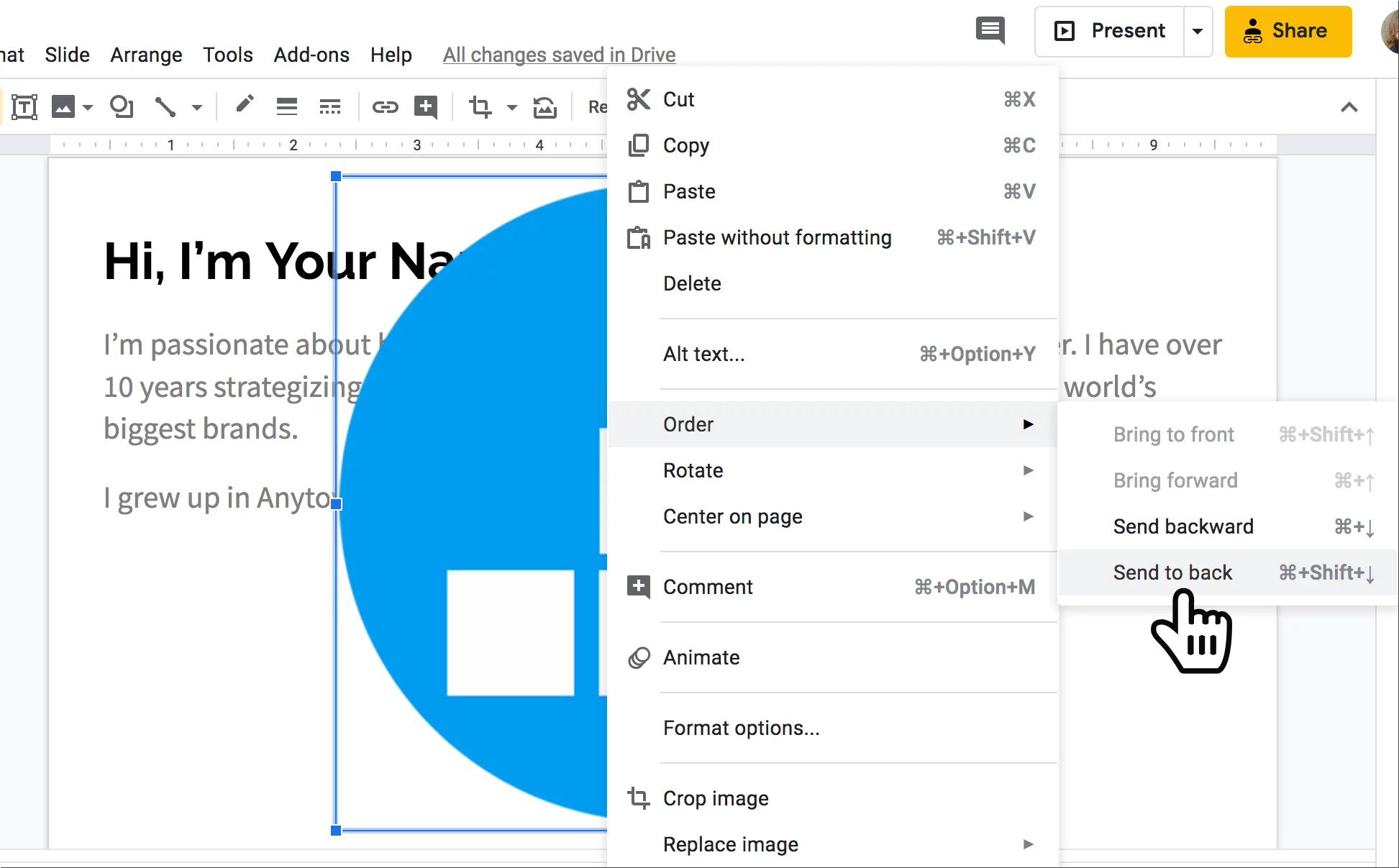The image size is (1399, 868).
Task: Choose Copy from the context menu
Action: point(832,145)
